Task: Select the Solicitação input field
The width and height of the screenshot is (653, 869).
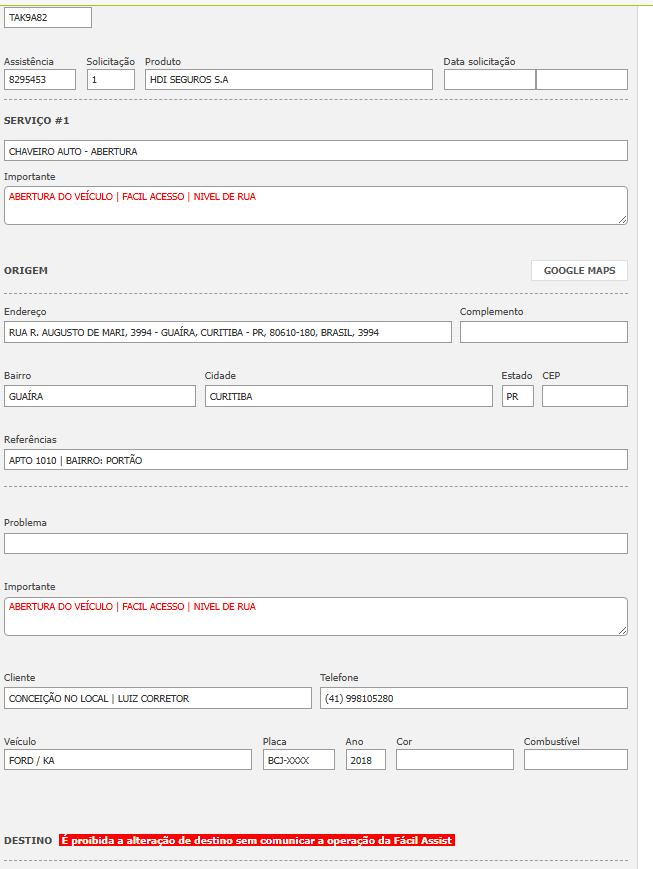Action: pyautogui.click(x=110, y=80)
